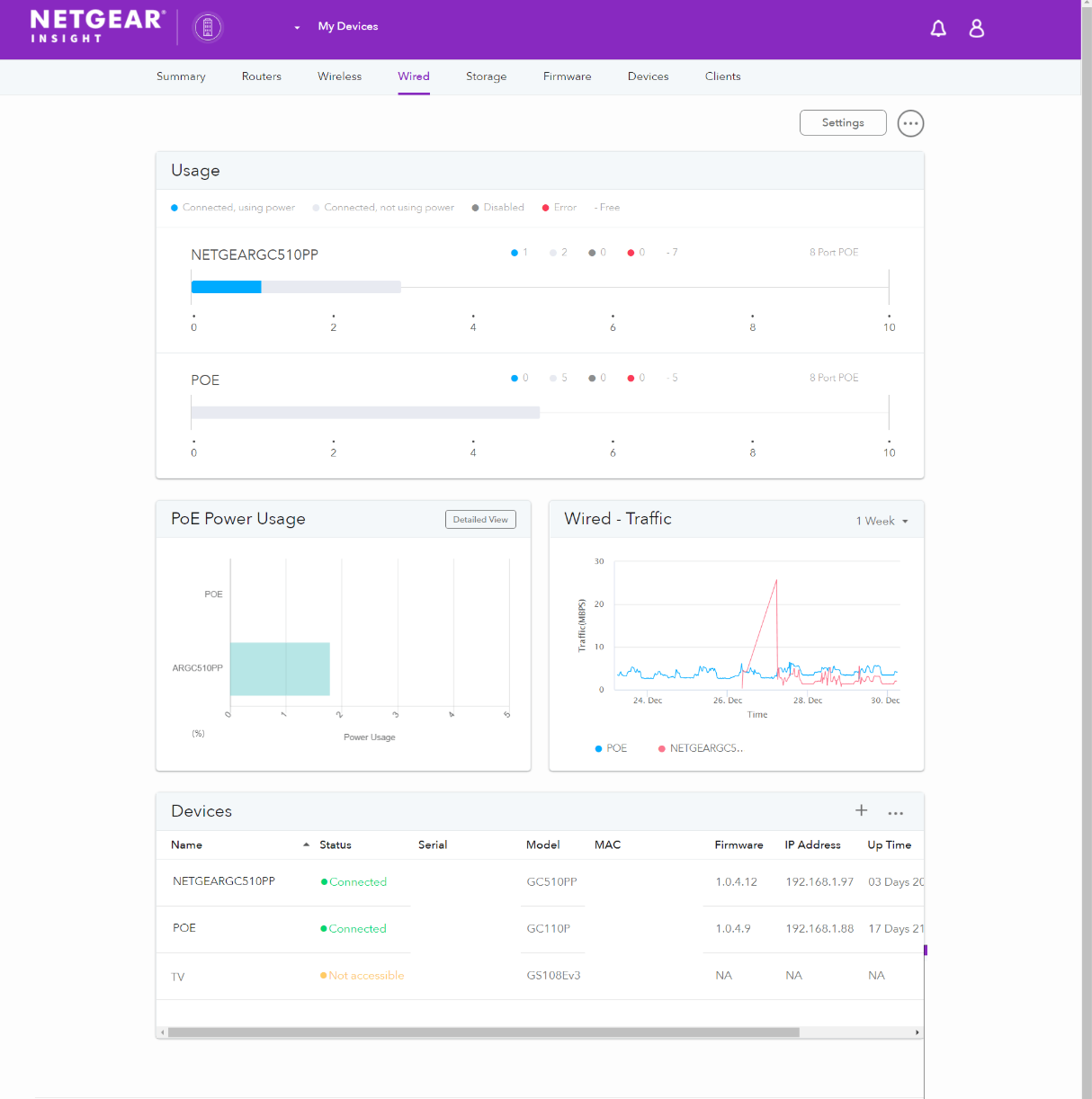Image resolution: width=1092 pixels, height=1099 pixels.
Task: Click the devices table horizontal scrollbar
Action: pyautogui.click(x=484, y=1032)
